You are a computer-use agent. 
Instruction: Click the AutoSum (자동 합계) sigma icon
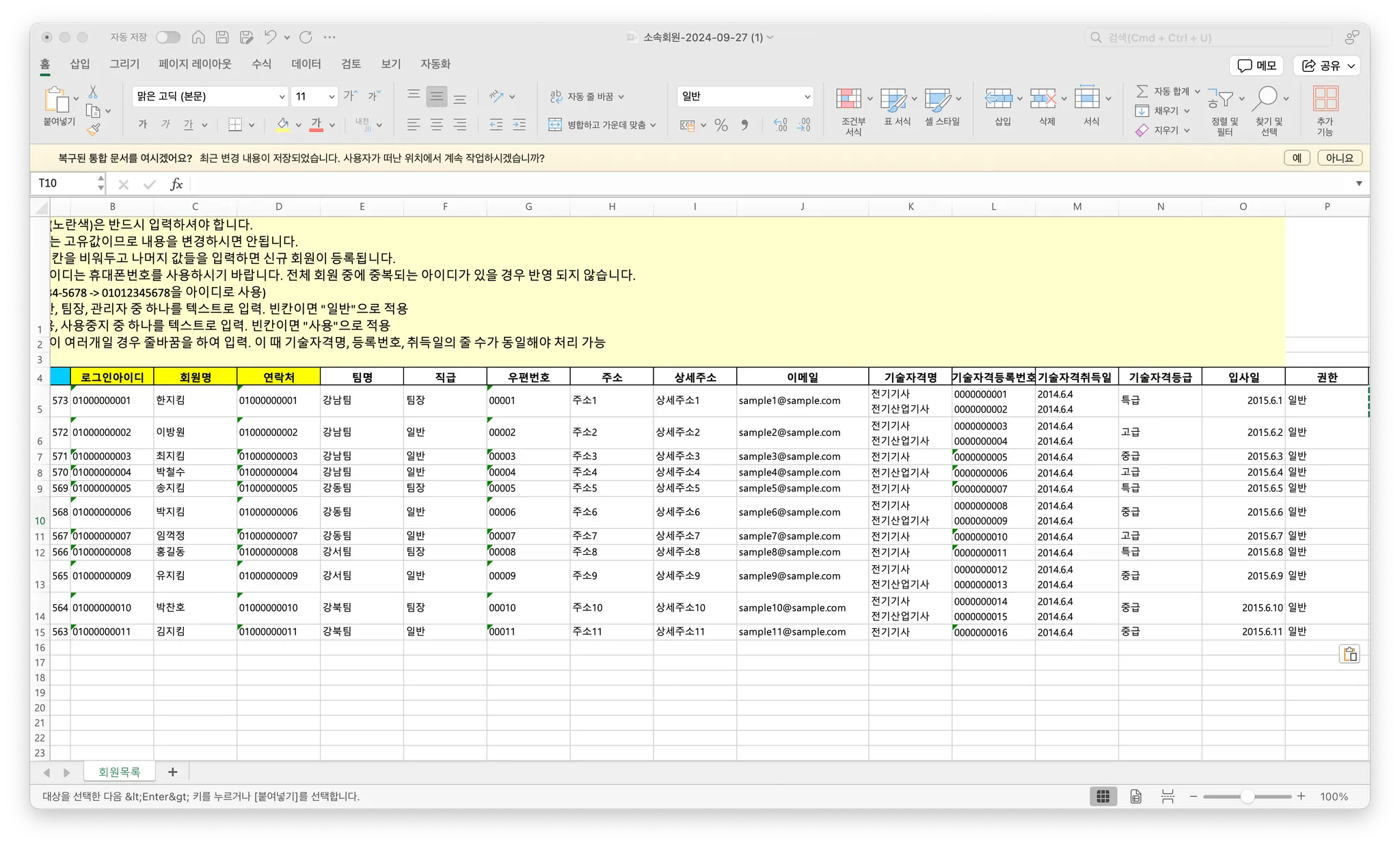pyautogui.click(x=1142, y=91)
